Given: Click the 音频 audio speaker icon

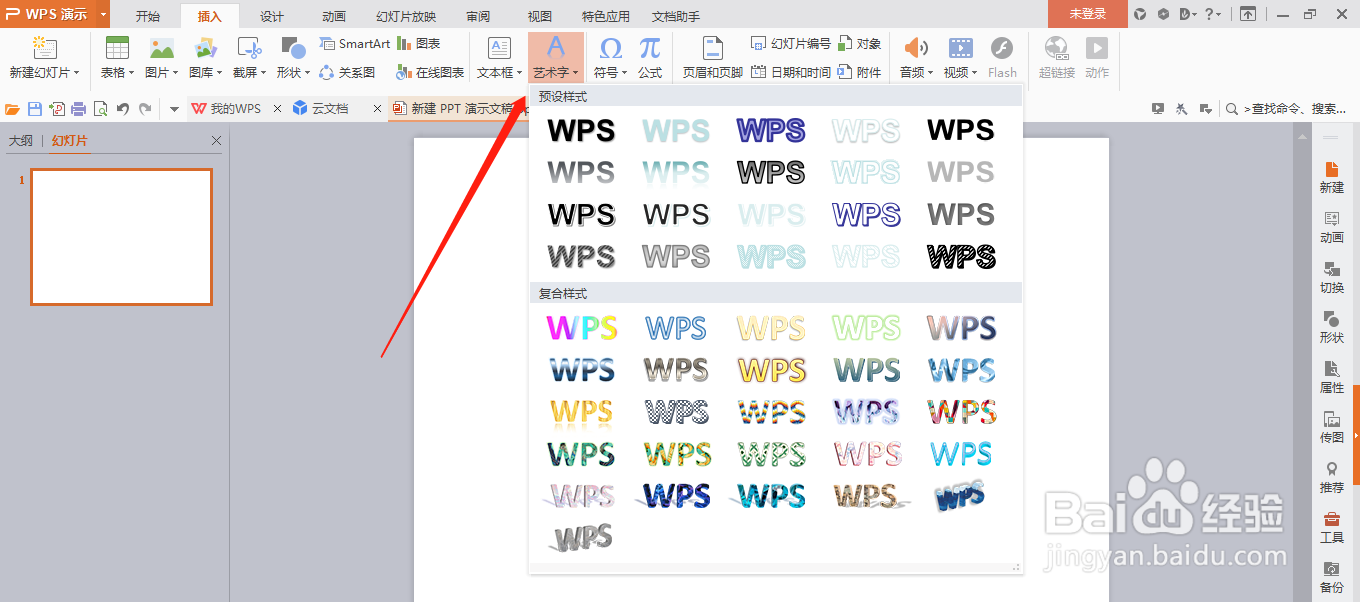Looking at the screenshot, I should click(915, 49).
